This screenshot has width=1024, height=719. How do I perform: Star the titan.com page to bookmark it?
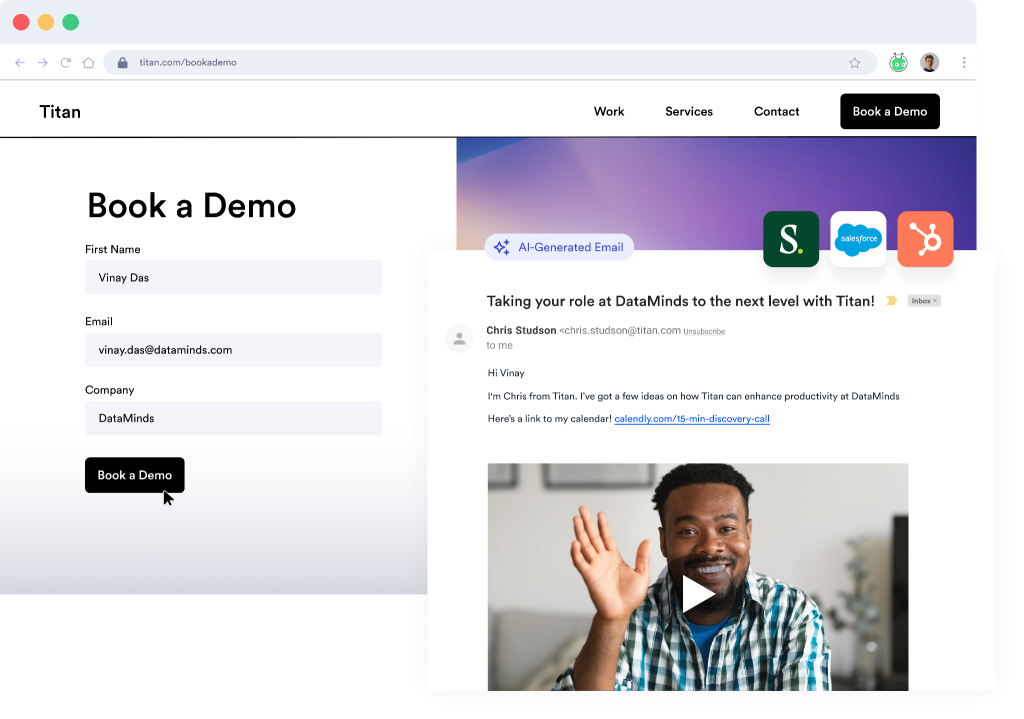coord(855,62)
